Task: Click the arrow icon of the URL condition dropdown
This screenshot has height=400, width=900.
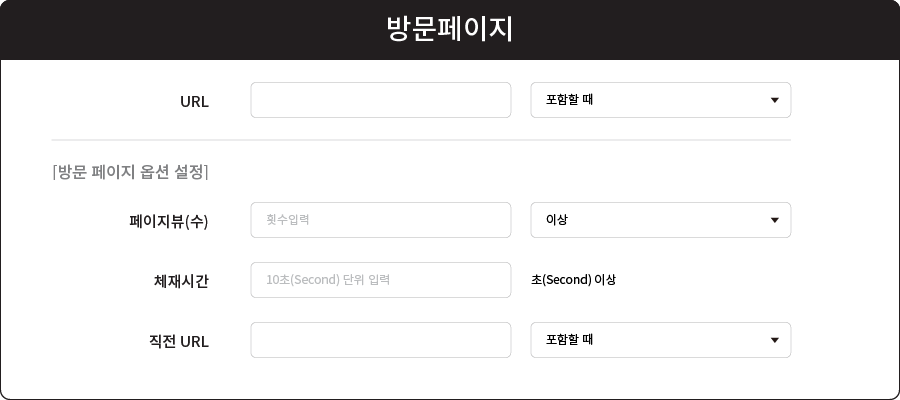Action: click(x=774, y=100)
